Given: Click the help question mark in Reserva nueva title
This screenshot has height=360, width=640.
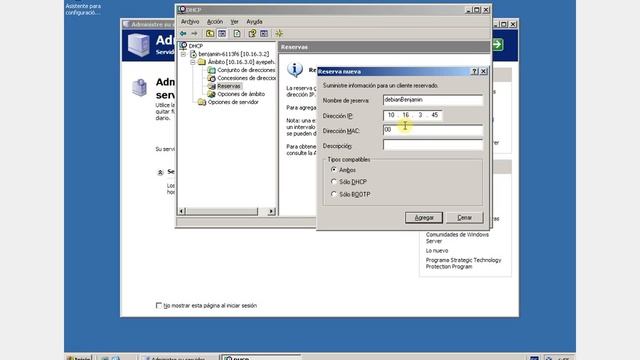Looking at the screenshot, I should [x=474, y=71].
